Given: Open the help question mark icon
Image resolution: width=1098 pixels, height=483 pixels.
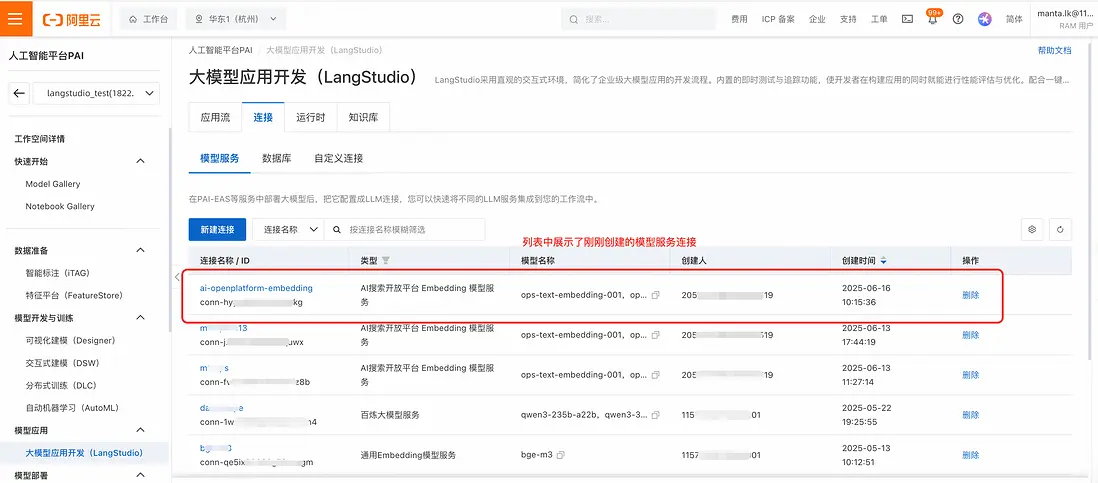Looking at the screenshot, I should coord(958,19).
